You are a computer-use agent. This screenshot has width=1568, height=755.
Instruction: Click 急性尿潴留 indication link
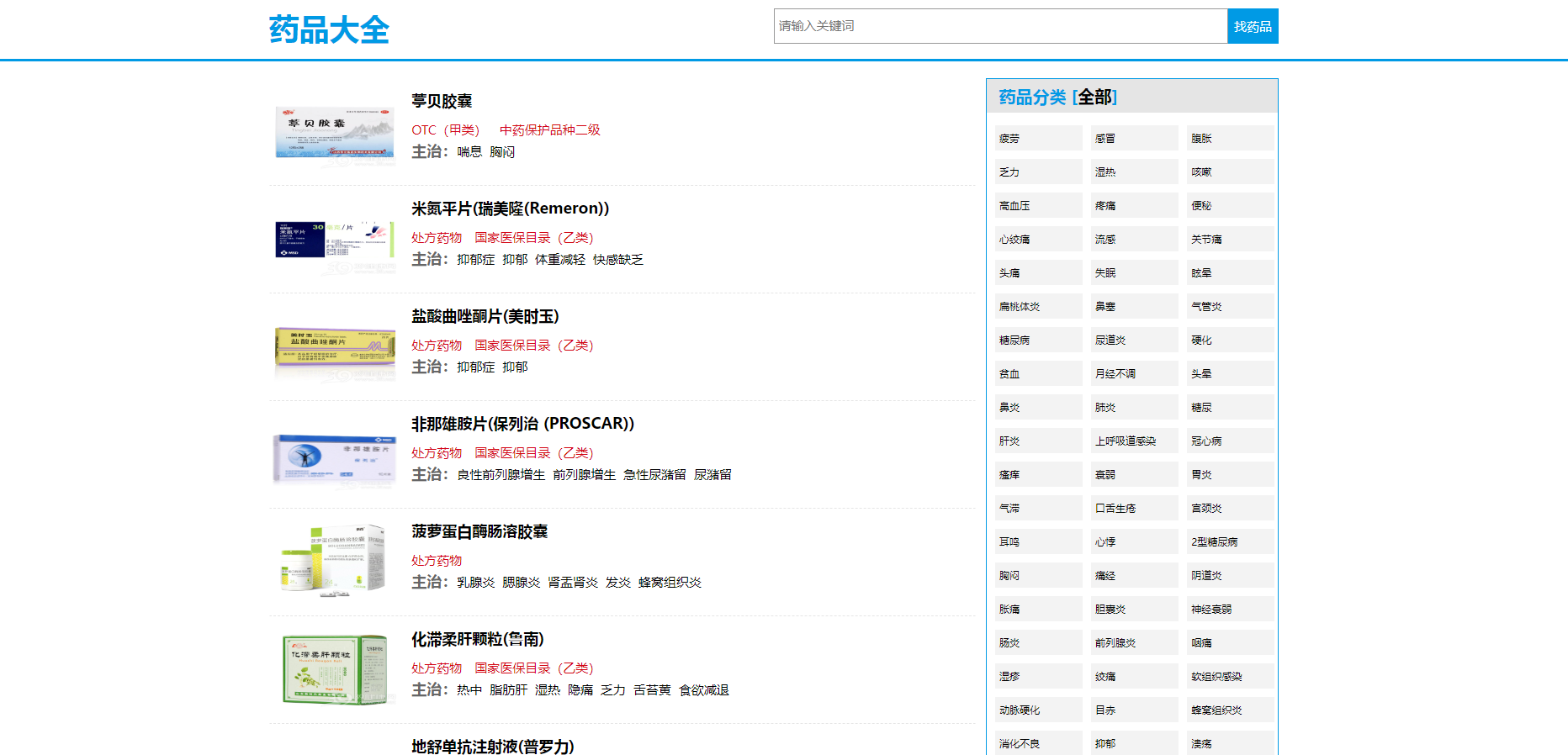pos(654,475)
